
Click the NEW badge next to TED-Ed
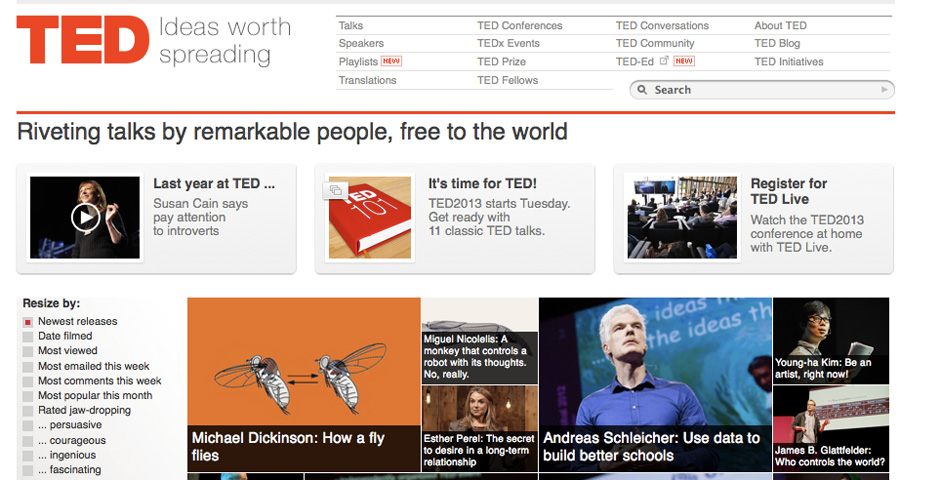coord(684,61)
